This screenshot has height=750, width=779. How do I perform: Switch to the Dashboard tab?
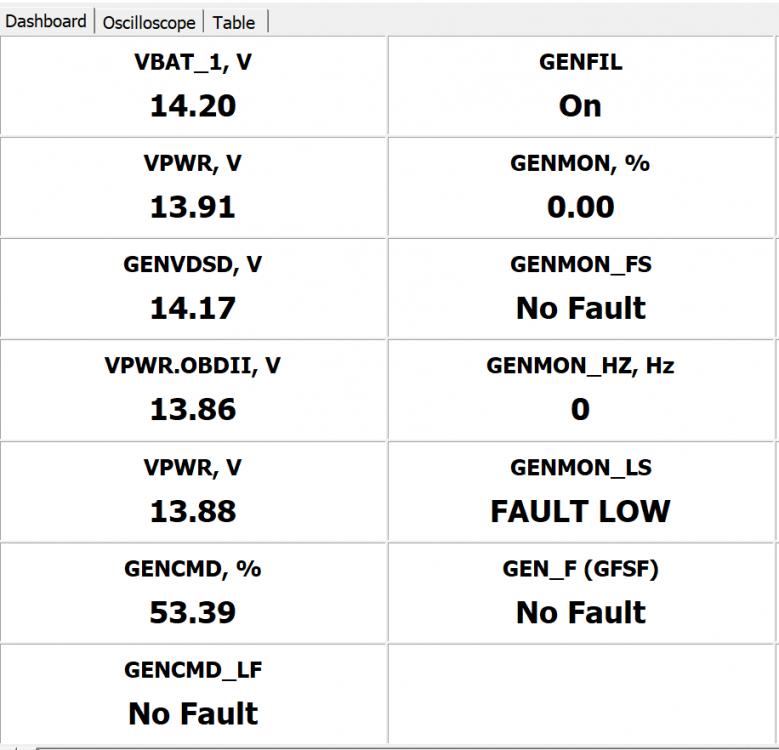pos(46,21)
